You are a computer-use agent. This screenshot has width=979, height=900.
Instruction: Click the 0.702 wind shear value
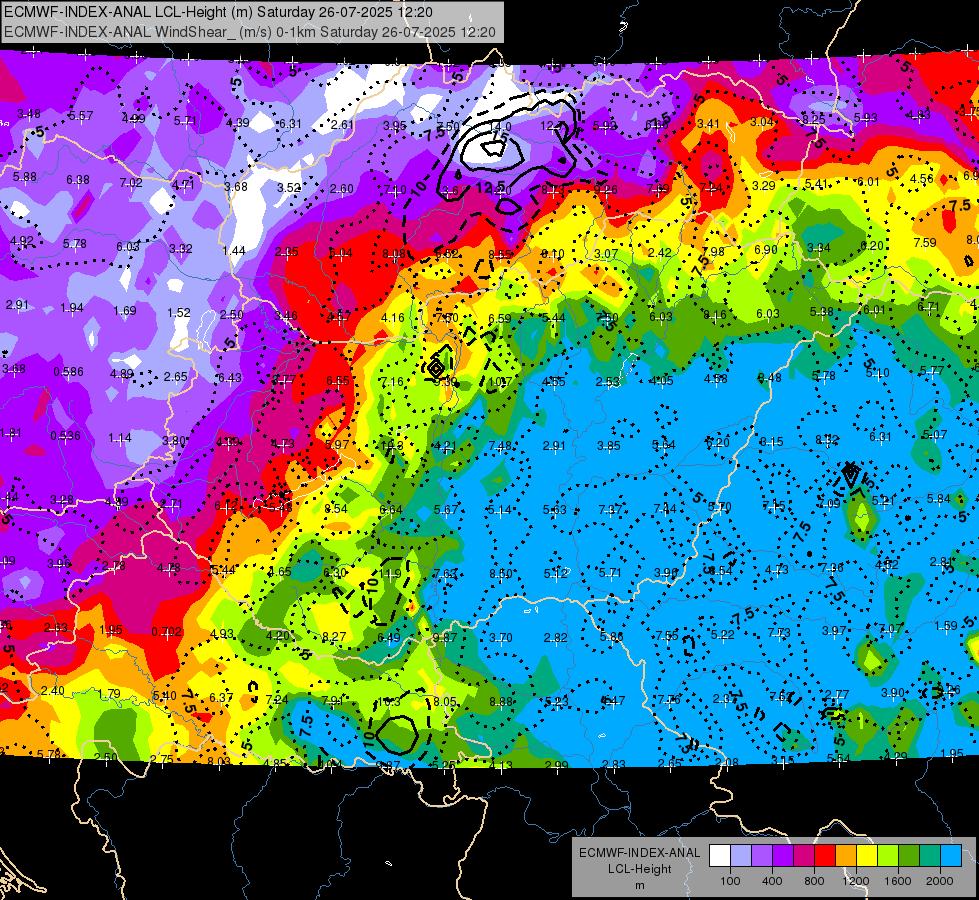[x=167, y=631]
